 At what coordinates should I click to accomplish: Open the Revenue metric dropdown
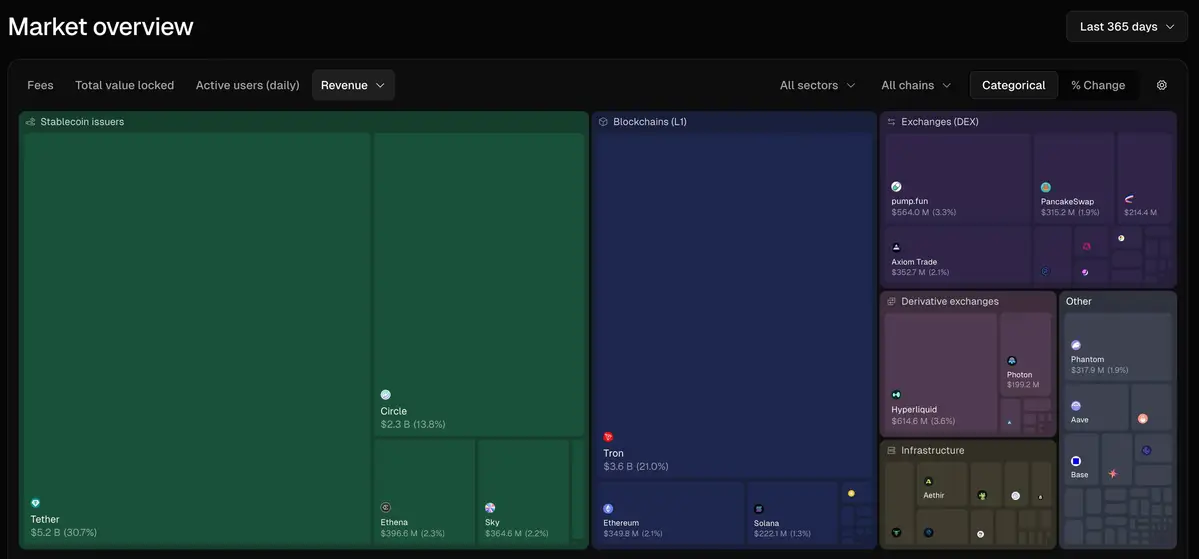coord(353,85)
